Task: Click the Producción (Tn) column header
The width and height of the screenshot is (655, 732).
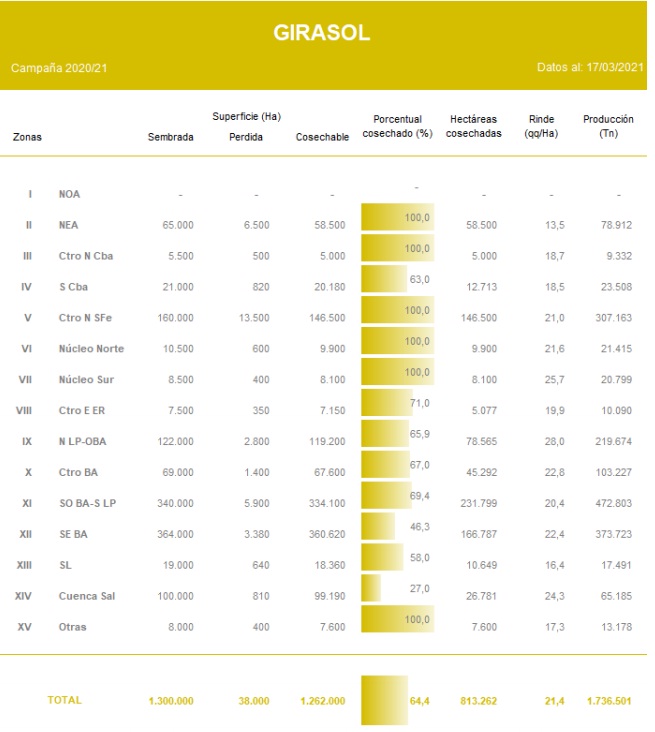Action: 608,126
